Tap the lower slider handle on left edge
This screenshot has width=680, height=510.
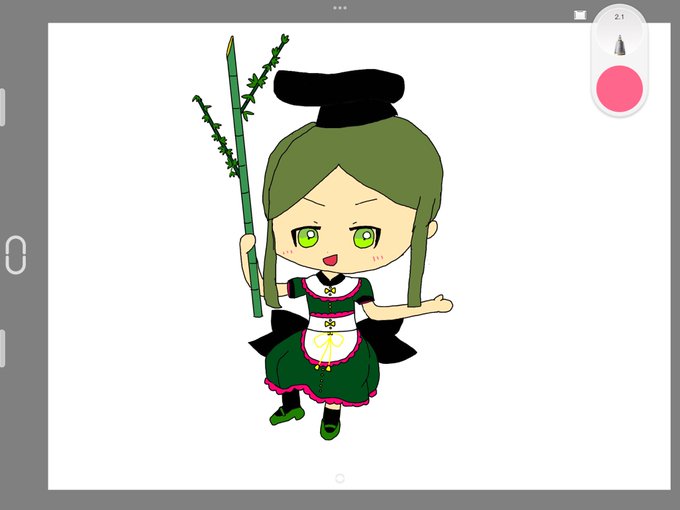tap(2, 348)
